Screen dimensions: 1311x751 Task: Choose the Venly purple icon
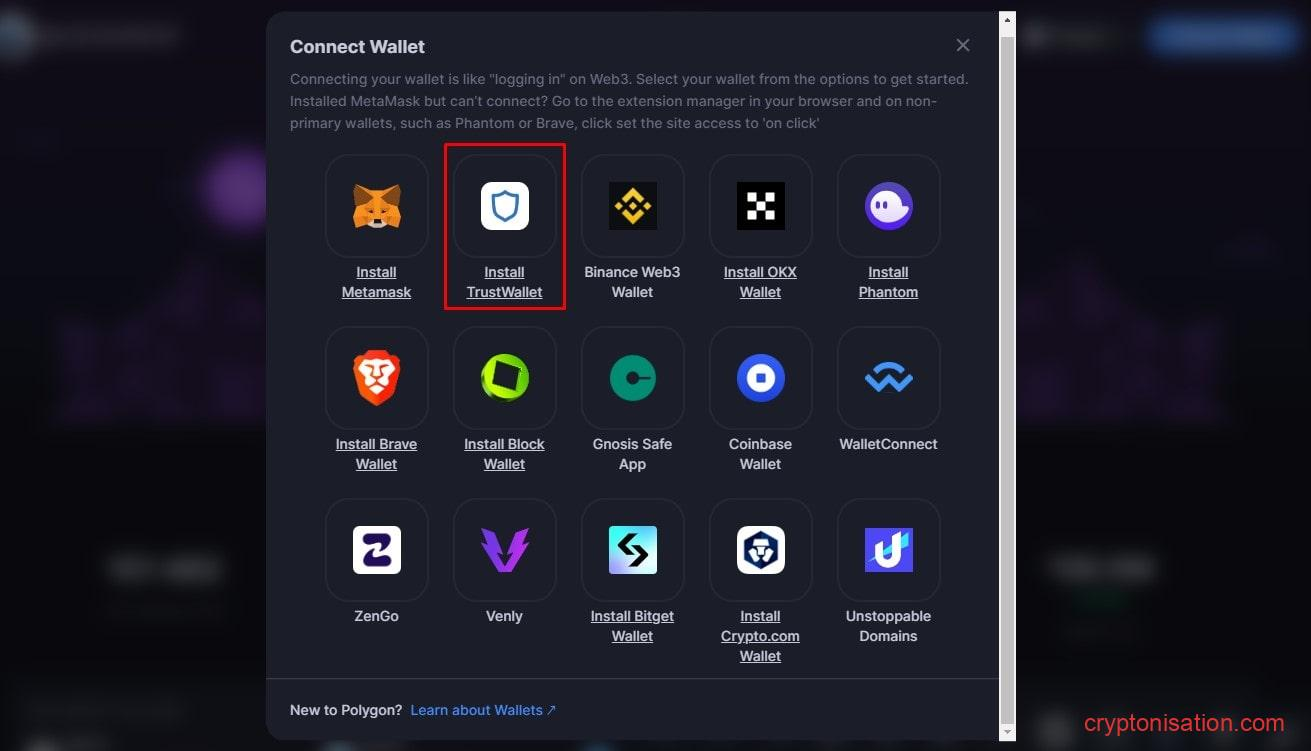504,550
